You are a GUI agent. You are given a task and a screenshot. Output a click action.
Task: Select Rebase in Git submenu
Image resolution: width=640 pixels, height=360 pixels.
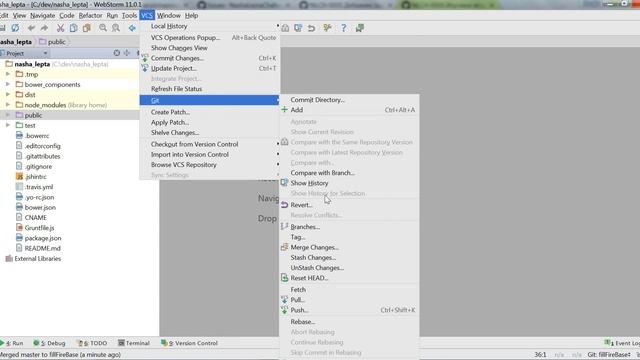click(x=349, y=322)
